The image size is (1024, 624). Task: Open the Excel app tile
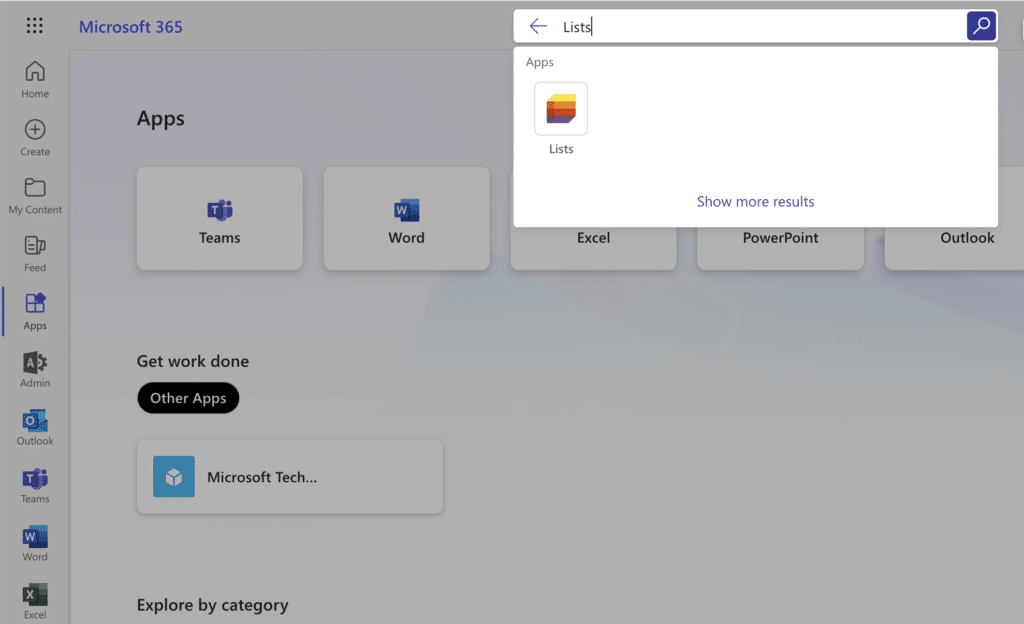593,248
